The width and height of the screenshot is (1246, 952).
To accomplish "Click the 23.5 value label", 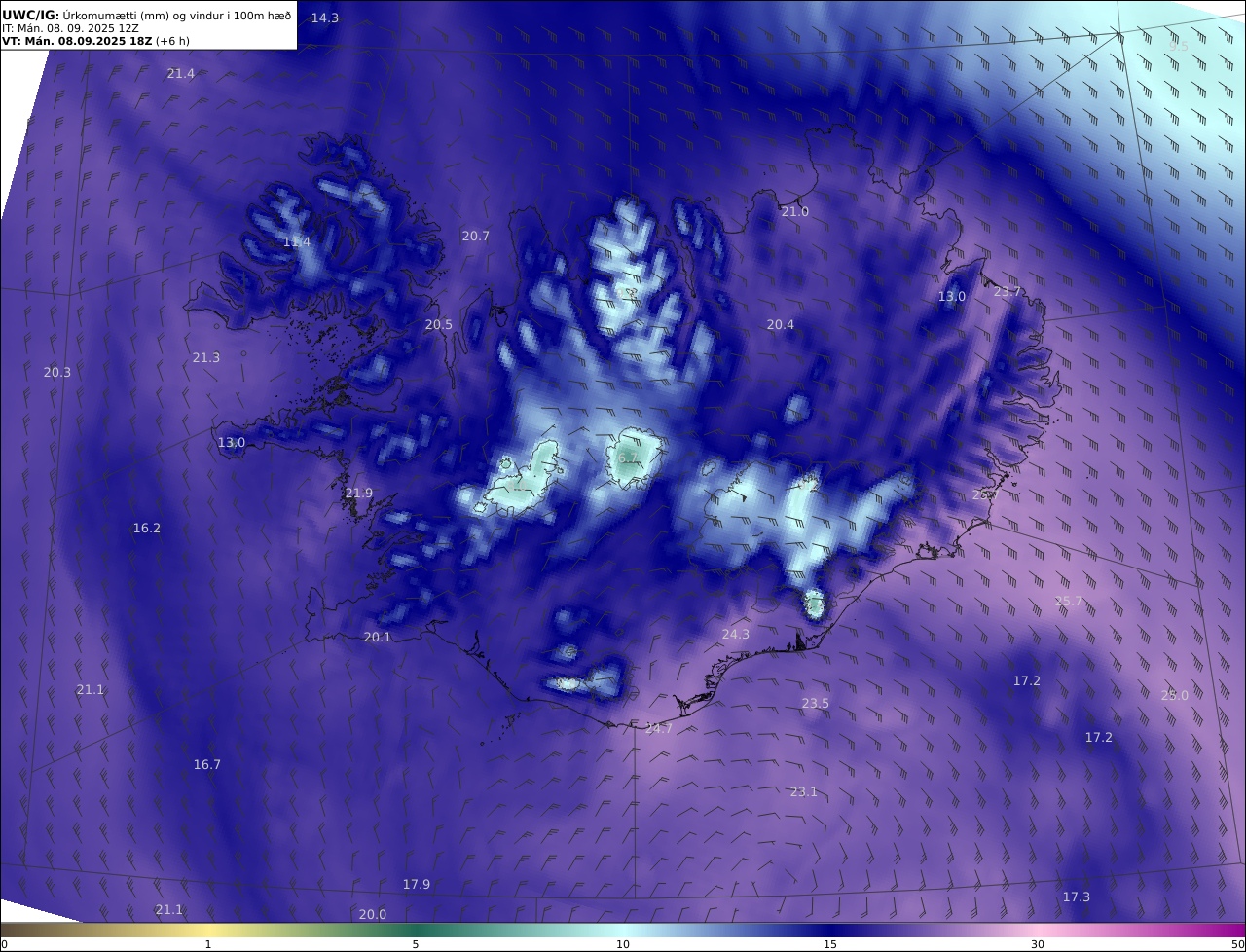I will click(x=816, y=704).
